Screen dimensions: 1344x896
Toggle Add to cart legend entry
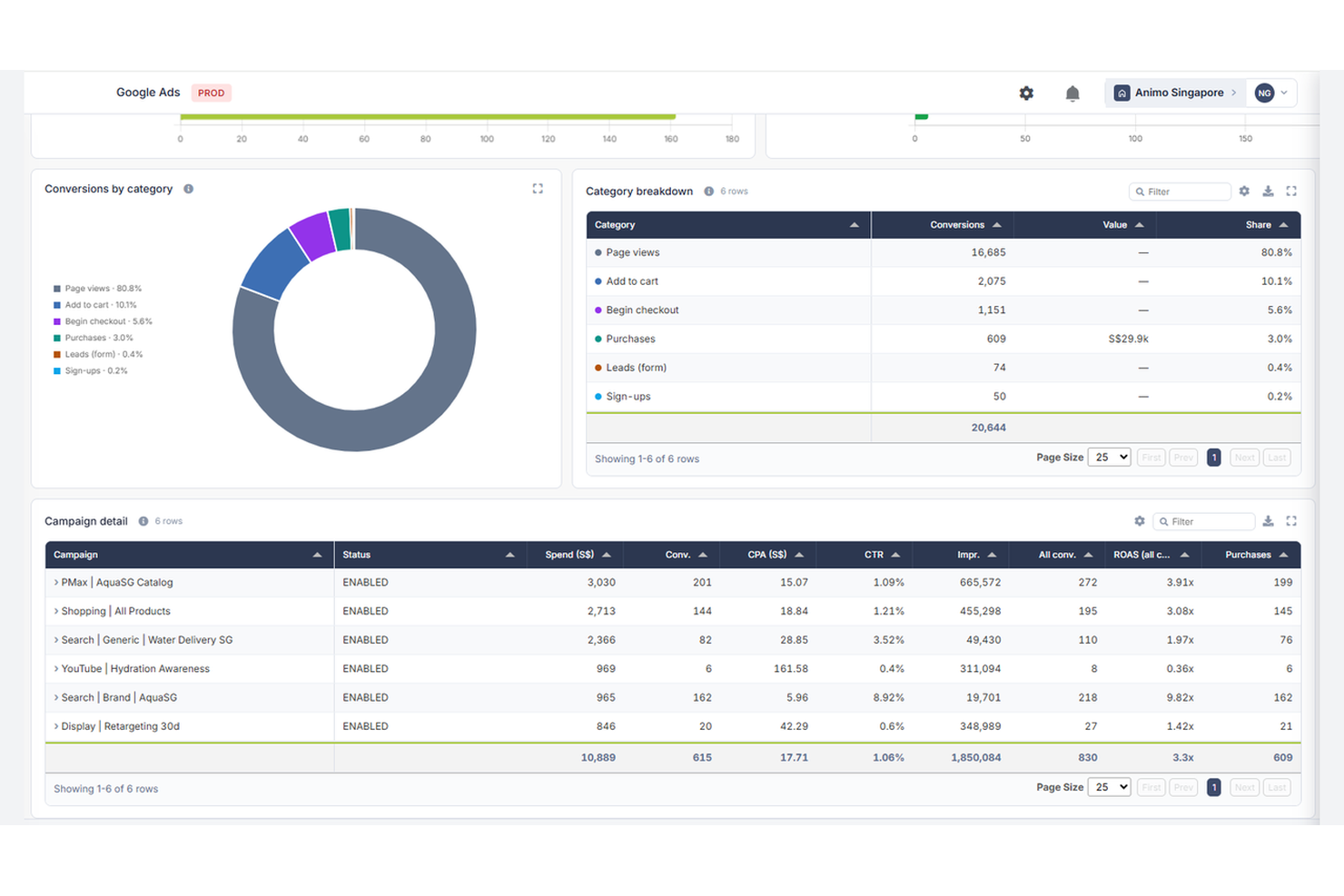tap(95, 305)
